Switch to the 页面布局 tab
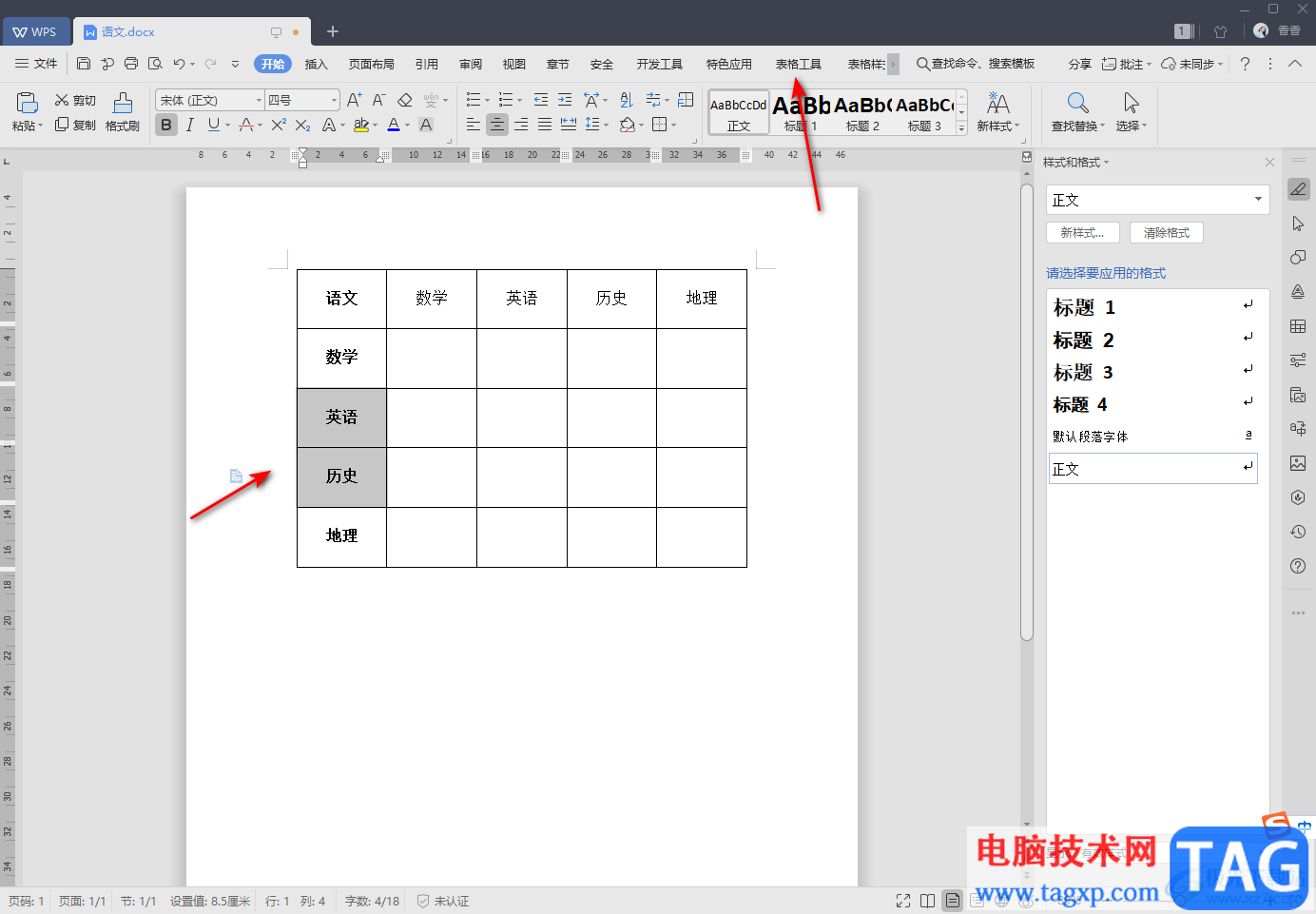Viewport: 1316px width, 914px height. tap(371, 64)
